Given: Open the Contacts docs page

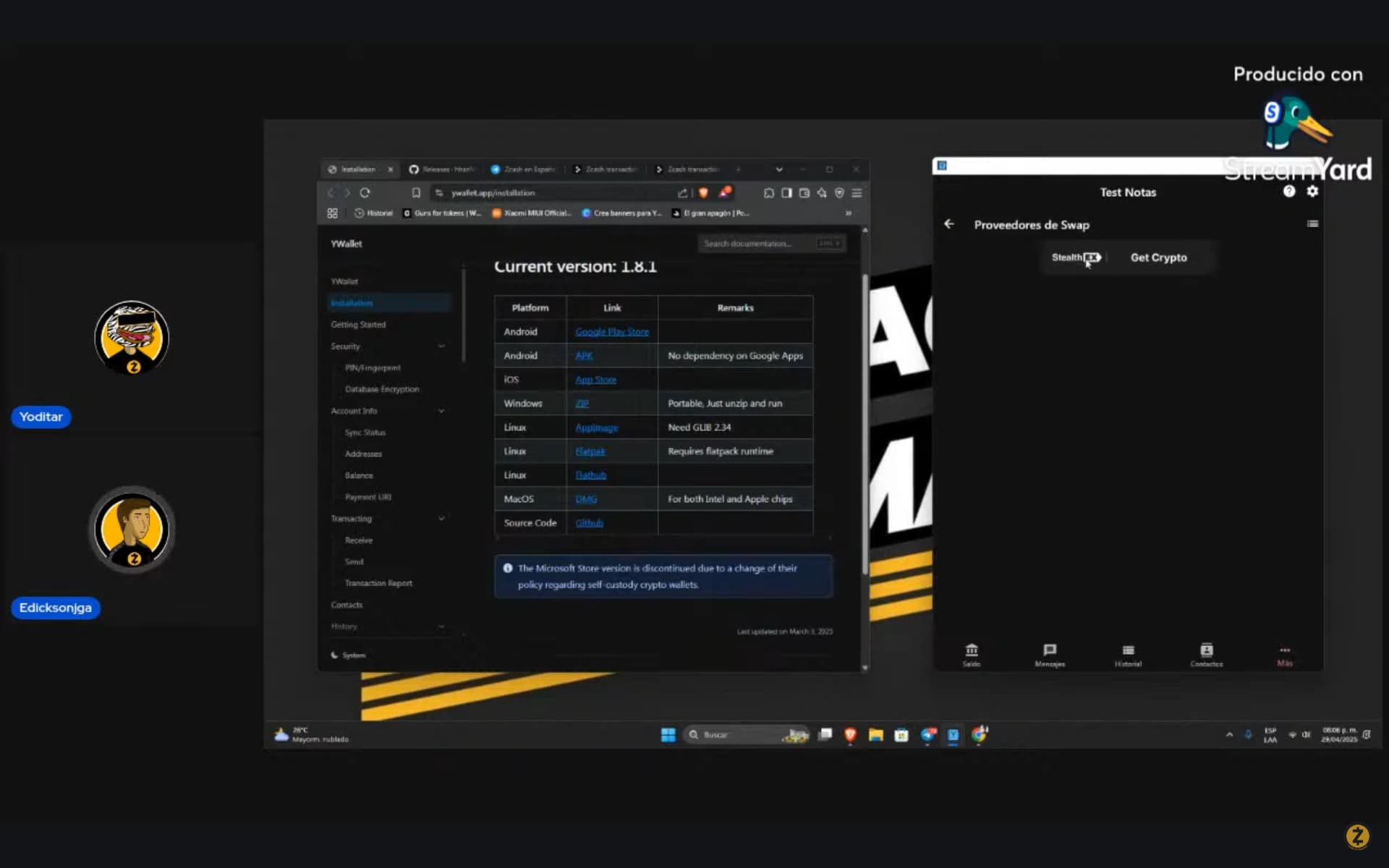Looking at the screenshot, I should (x=347, y=605).
